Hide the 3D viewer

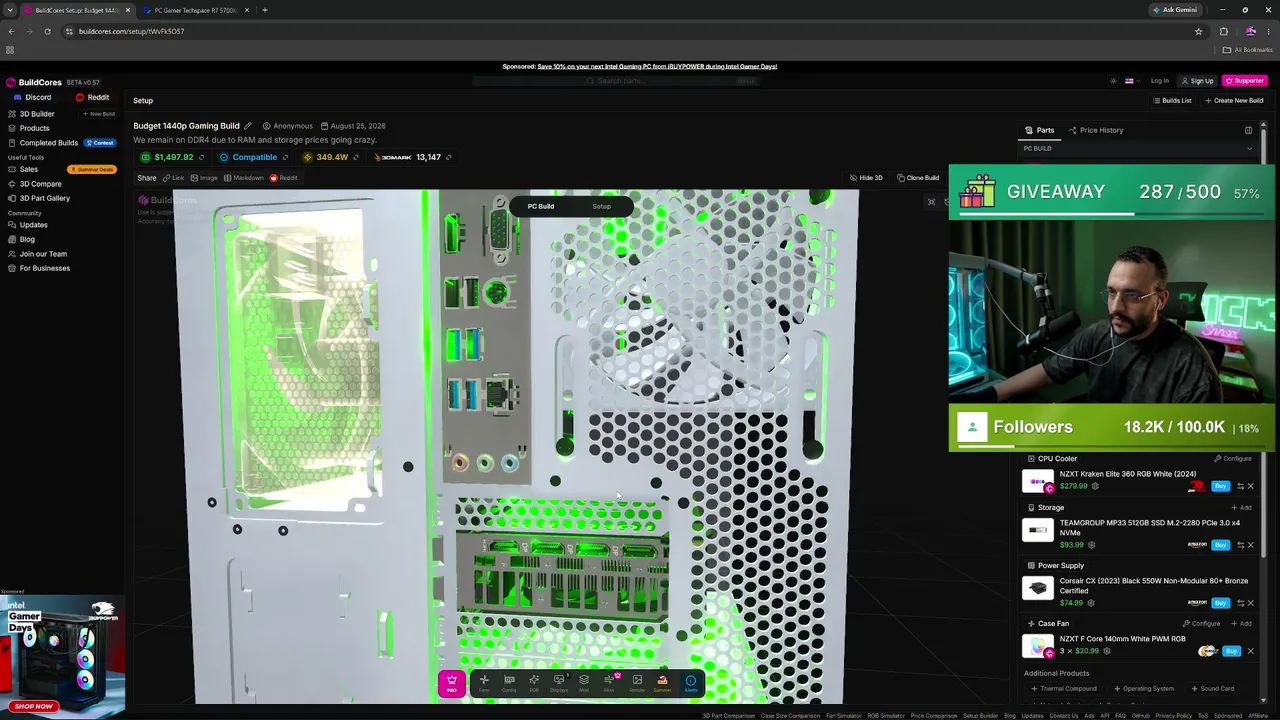(x=866, y=178)
